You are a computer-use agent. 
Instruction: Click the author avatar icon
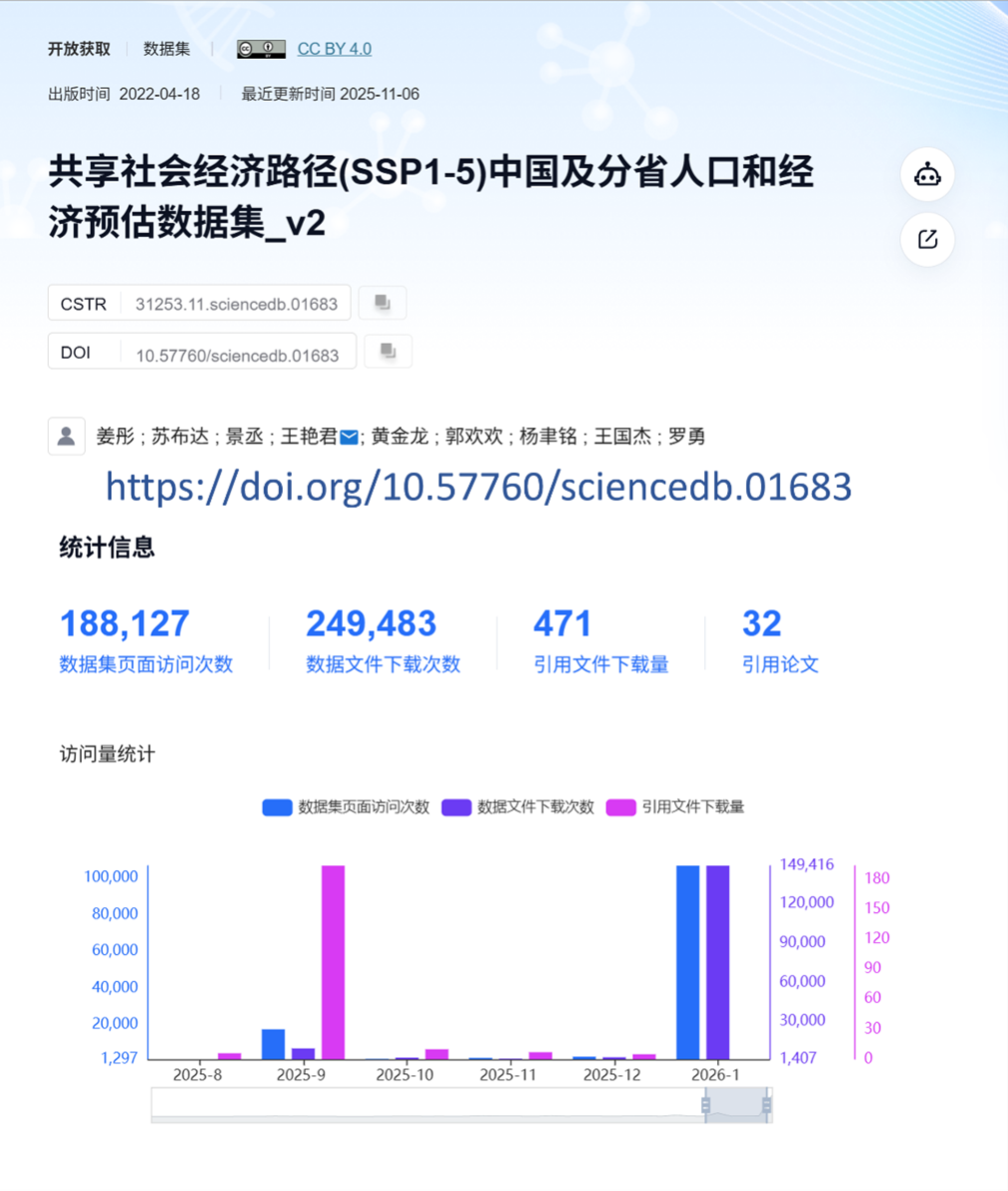coord(66,437)
